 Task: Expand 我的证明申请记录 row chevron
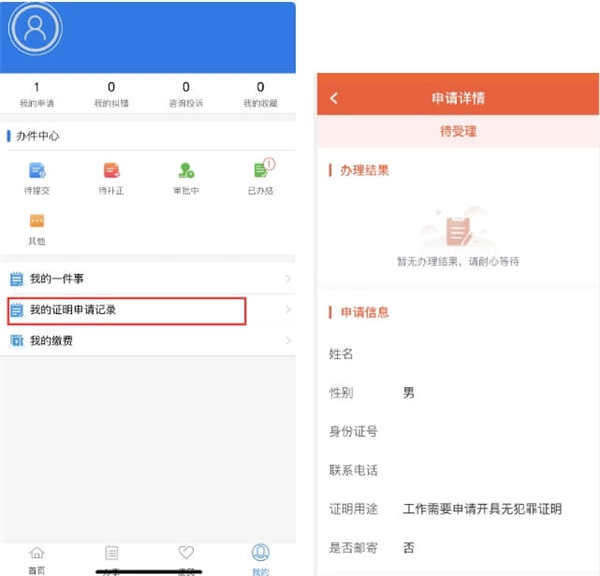coord(288,310)
